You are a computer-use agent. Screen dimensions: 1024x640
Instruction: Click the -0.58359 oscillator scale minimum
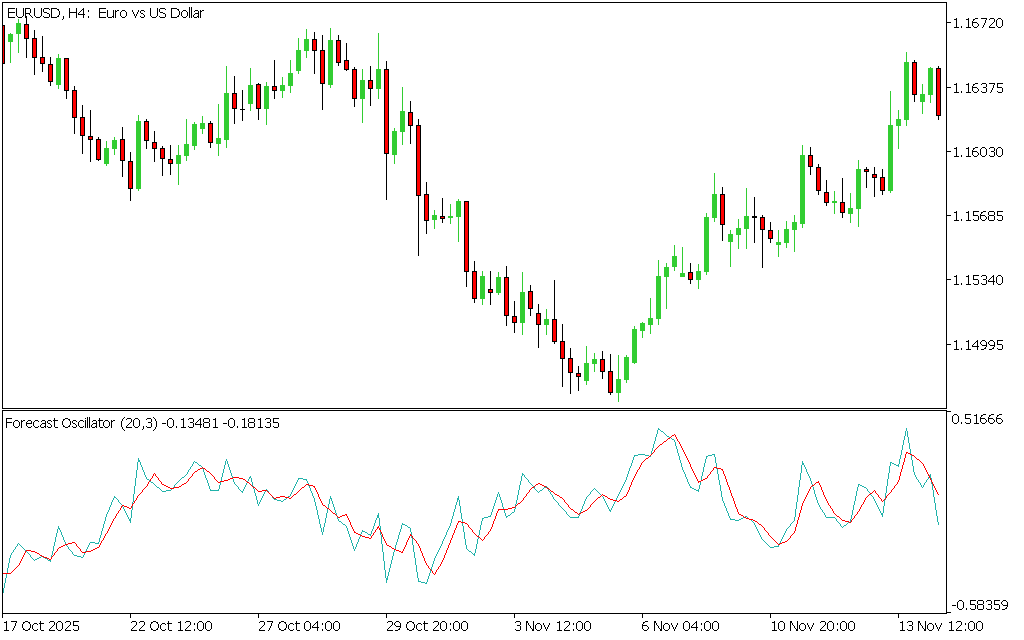click(980, 604)
